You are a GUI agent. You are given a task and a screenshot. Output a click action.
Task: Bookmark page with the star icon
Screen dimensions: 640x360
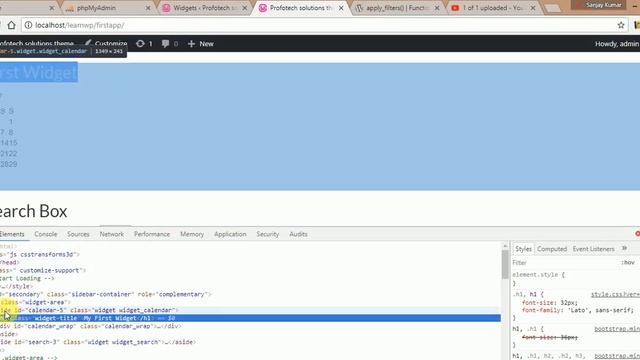pyautogui.click(x=621, y=25)
